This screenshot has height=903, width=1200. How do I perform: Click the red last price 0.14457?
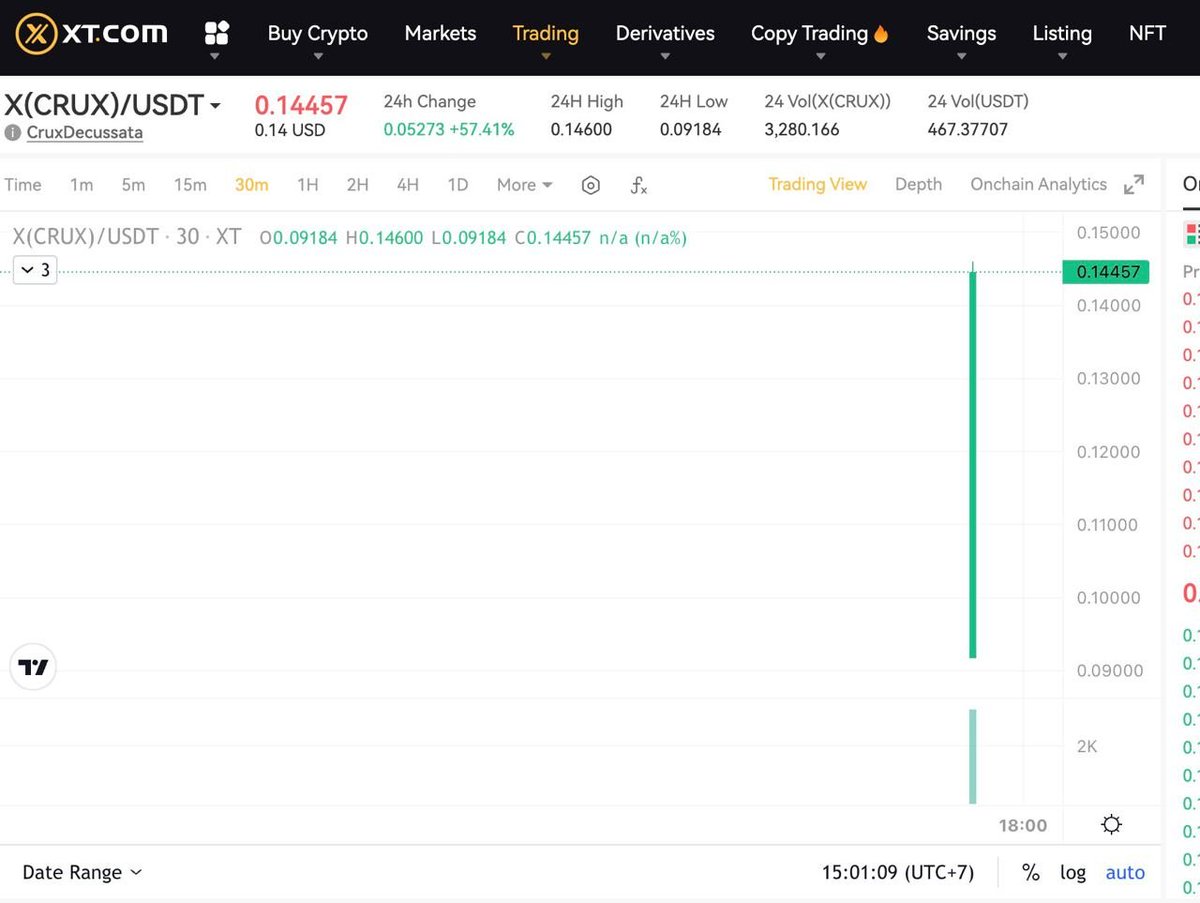pyautogui.click(x=301, y=105)
